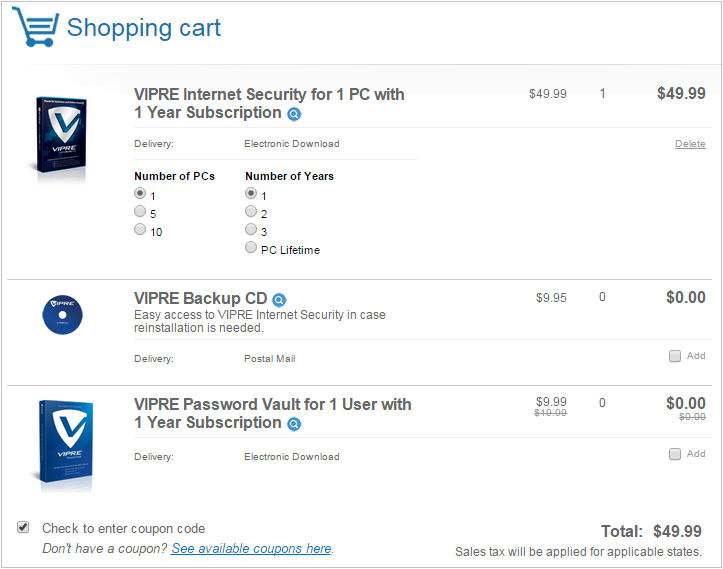Choose 3 under Number of Years
Viewport: 723px width, 569px height.
click(251, 229)
